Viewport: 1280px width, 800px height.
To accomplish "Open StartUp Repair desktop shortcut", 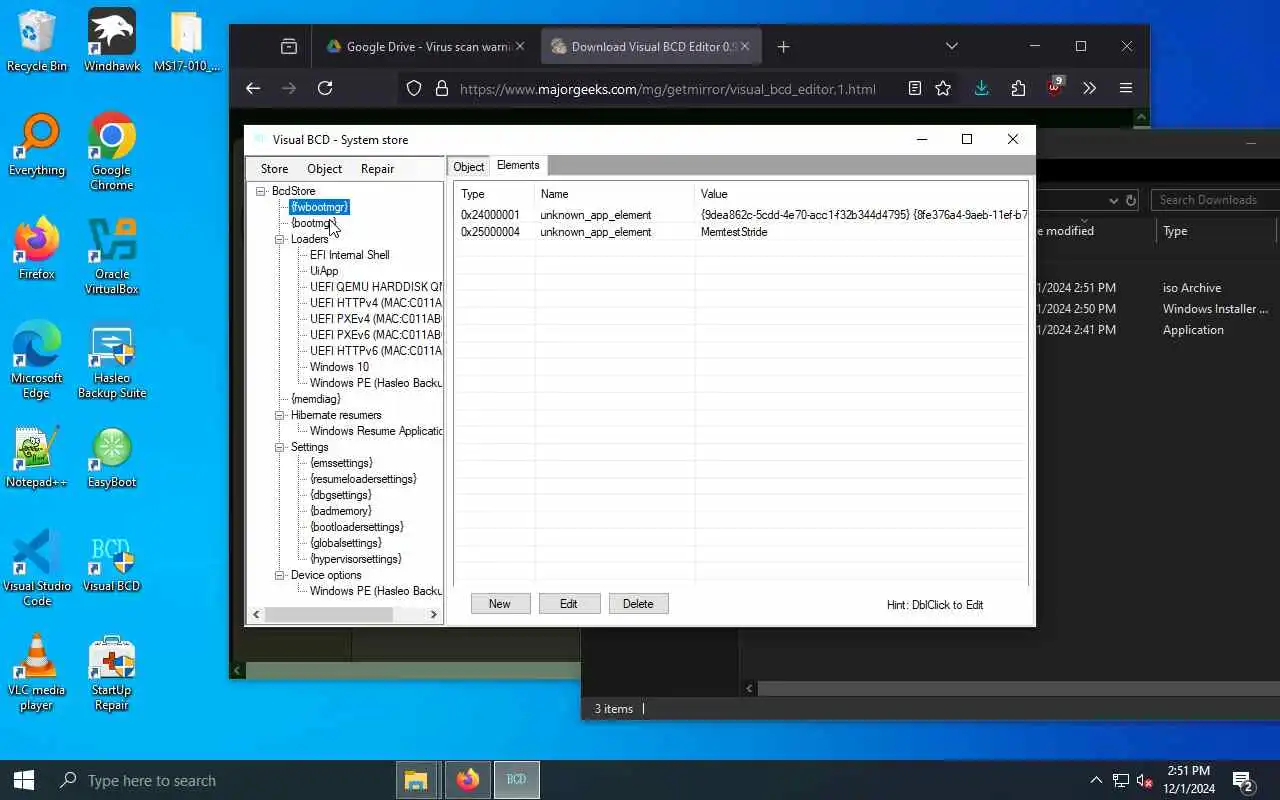I will point(111,672).
